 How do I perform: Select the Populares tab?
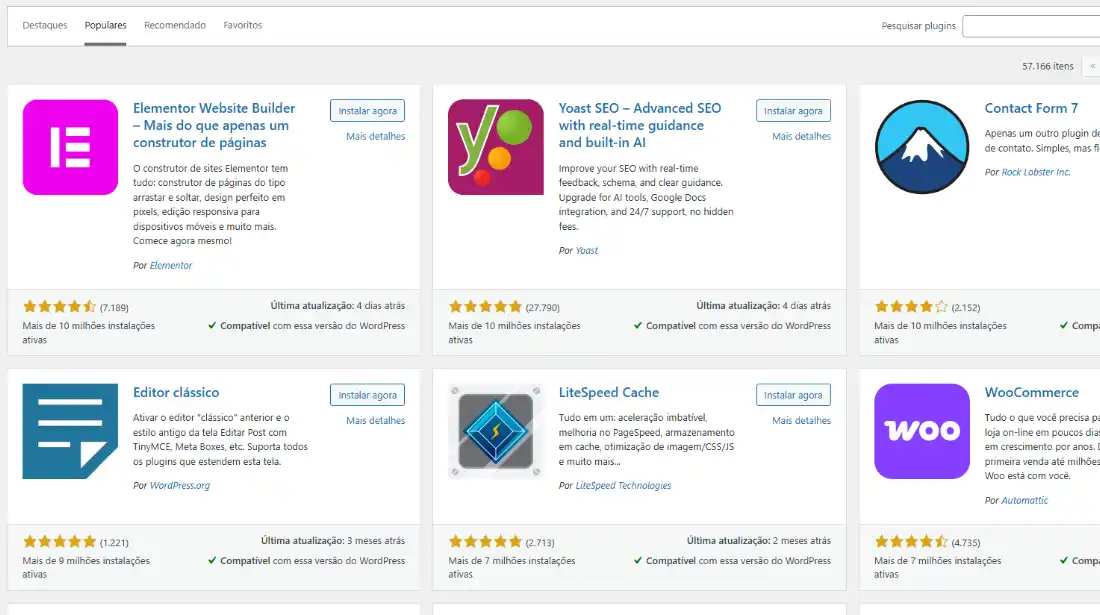[x=105, y=25]
